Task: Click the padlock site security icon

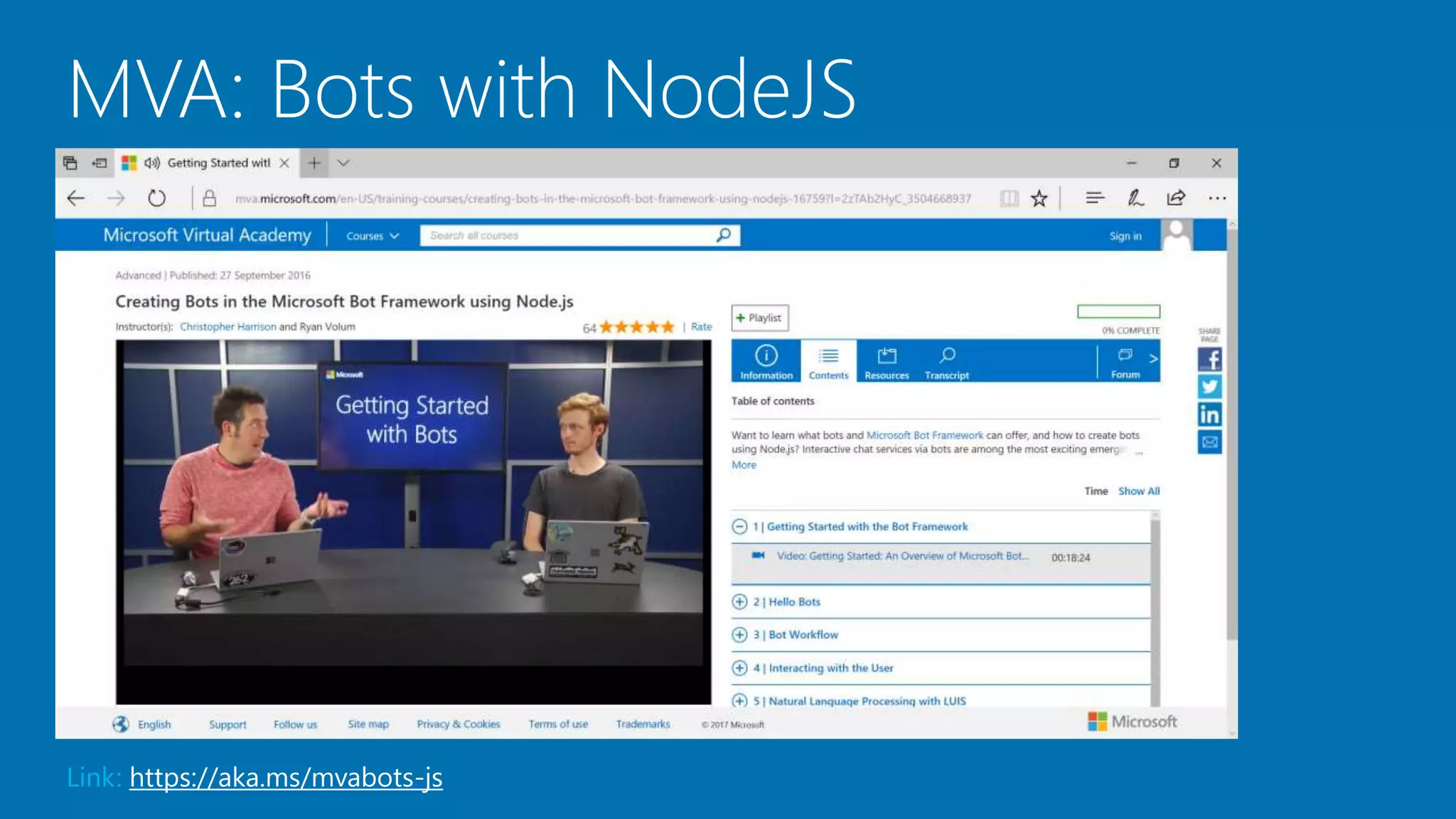Action: [x=209, y=198]
